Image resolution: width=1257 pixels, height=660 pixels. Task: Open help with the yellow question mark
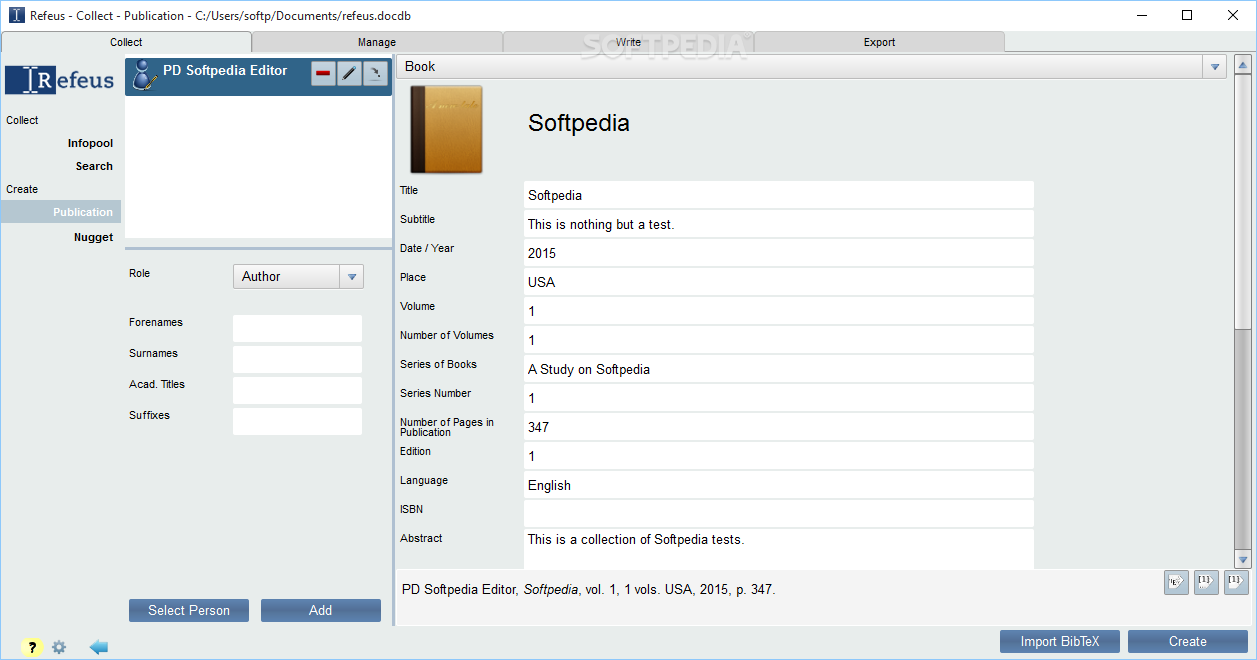pyautogui.click(x=31, y=647)
